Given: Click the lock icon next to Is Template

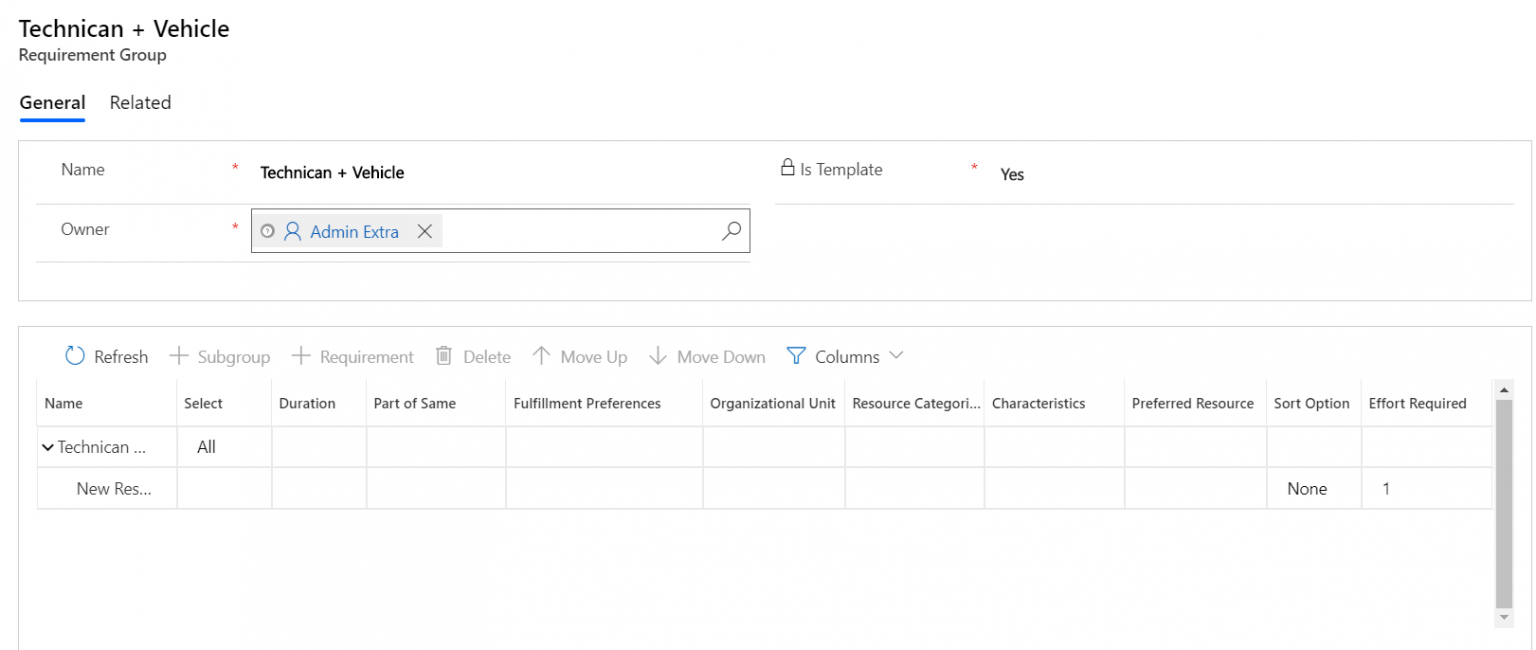Looking at the screenshot, I should 788,168.
